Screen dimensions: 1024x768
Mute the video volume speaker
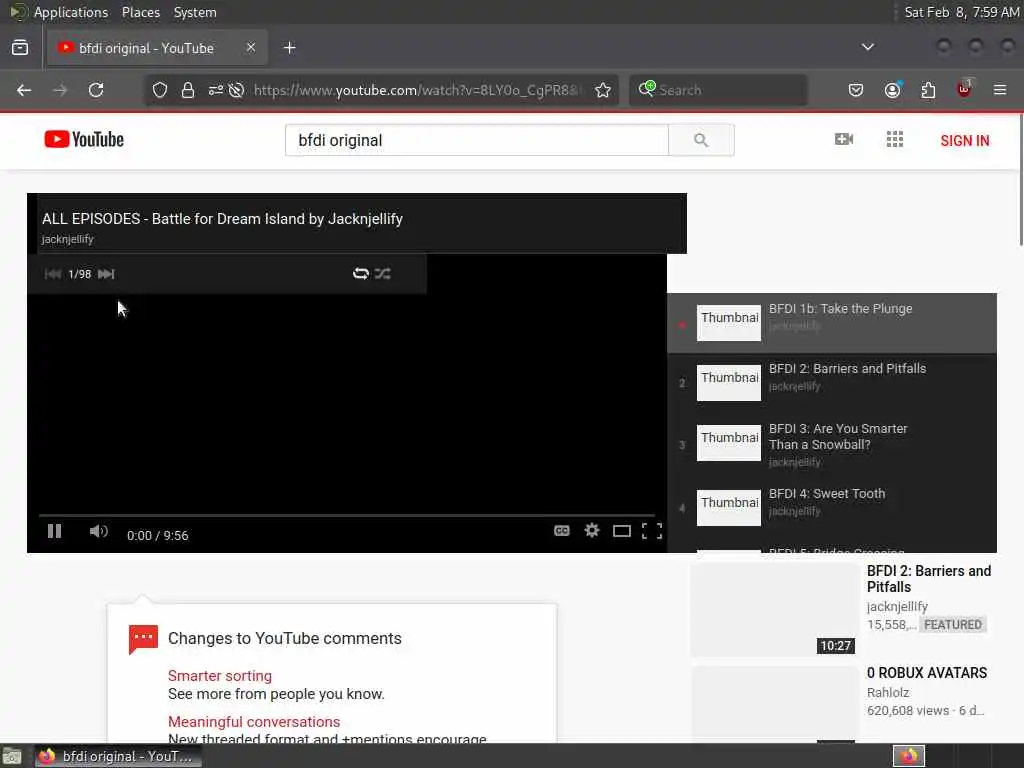[99, 532]
